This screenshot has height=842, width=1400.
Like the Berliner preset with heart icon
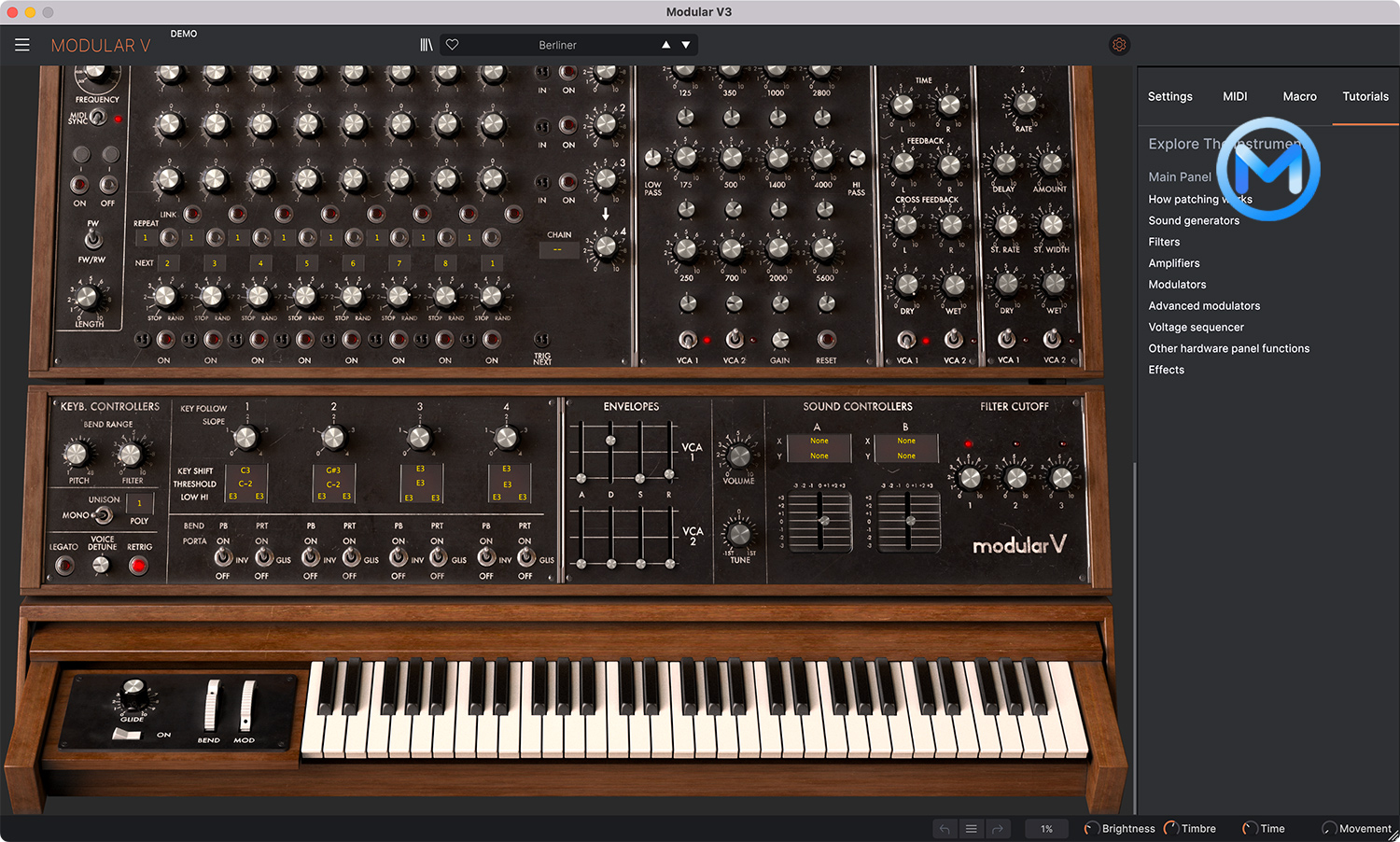click(x=452, y=45)
